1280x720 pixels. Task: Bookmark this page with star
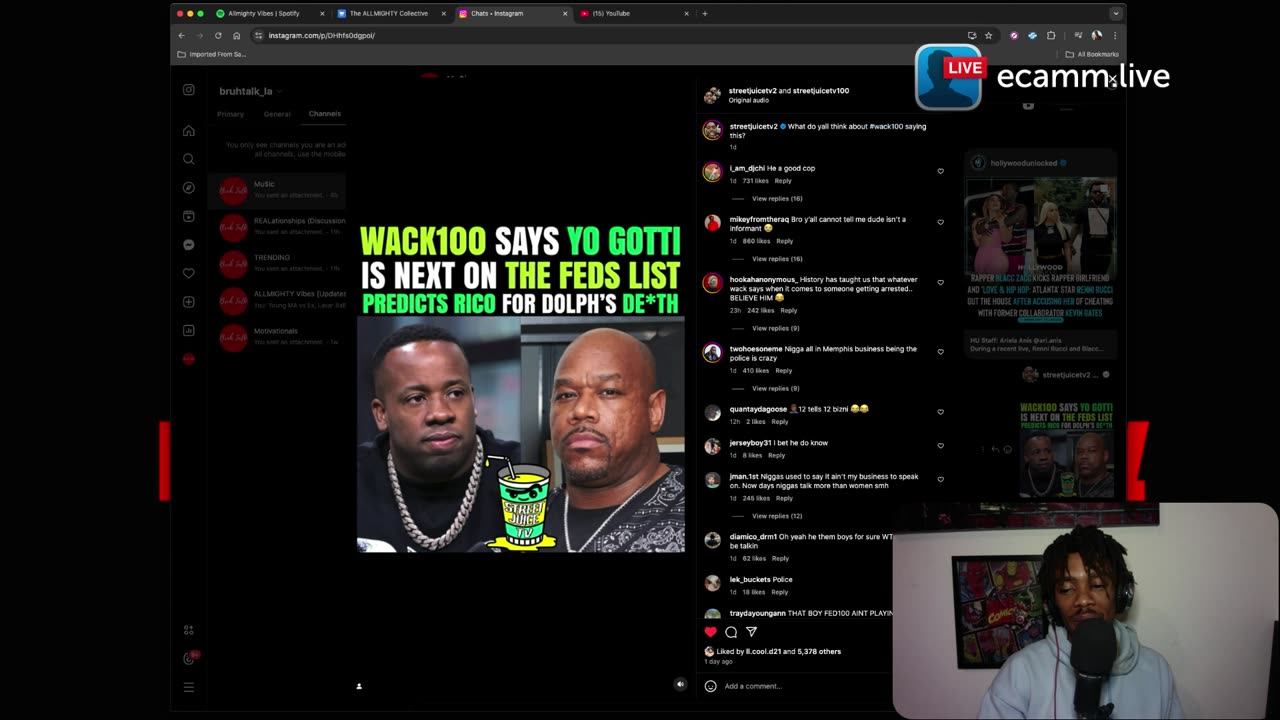tap(988, 35)
